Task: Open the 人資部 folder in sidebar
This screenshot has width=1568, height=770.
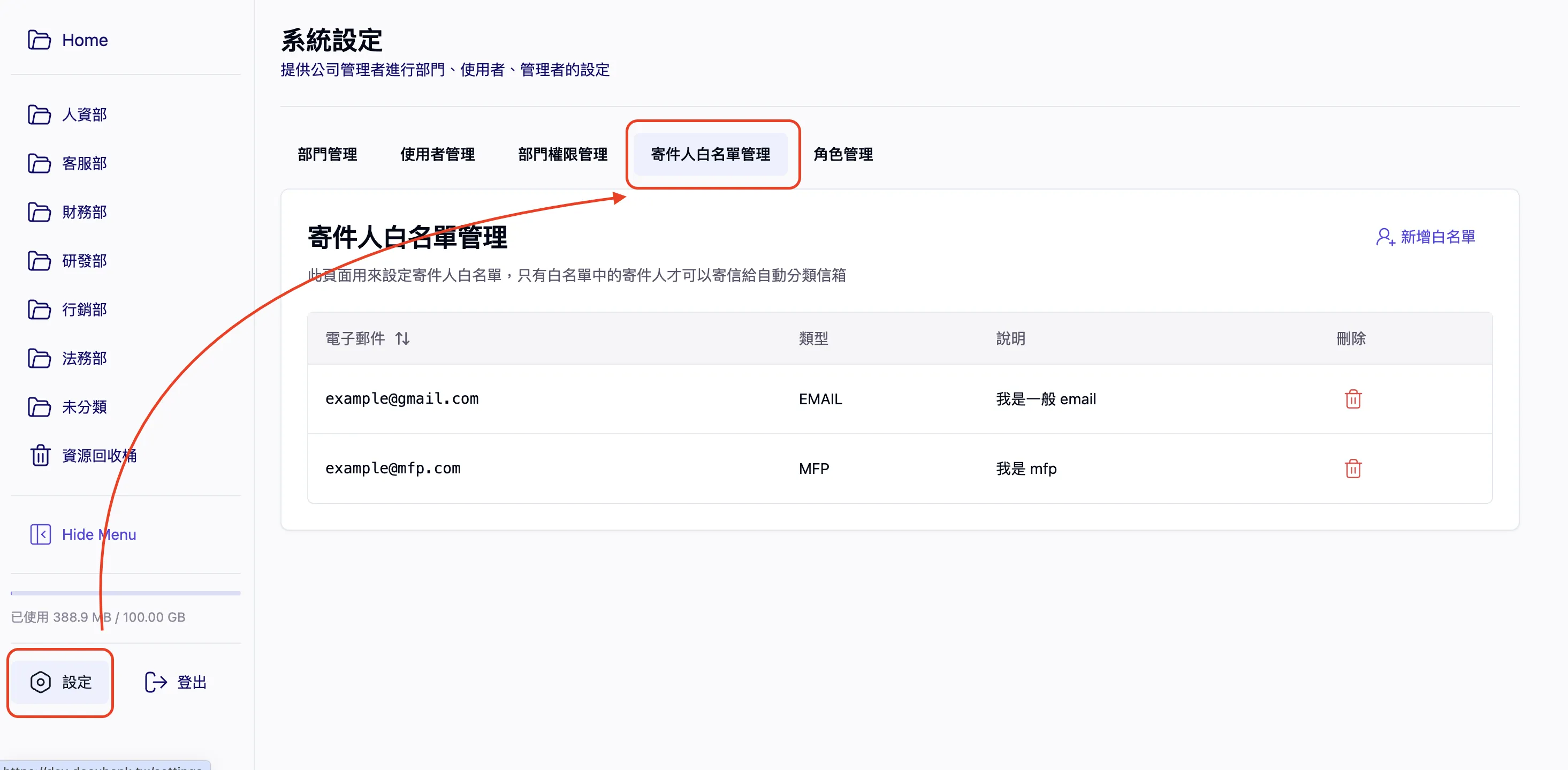Action: (x=85, y=115)
